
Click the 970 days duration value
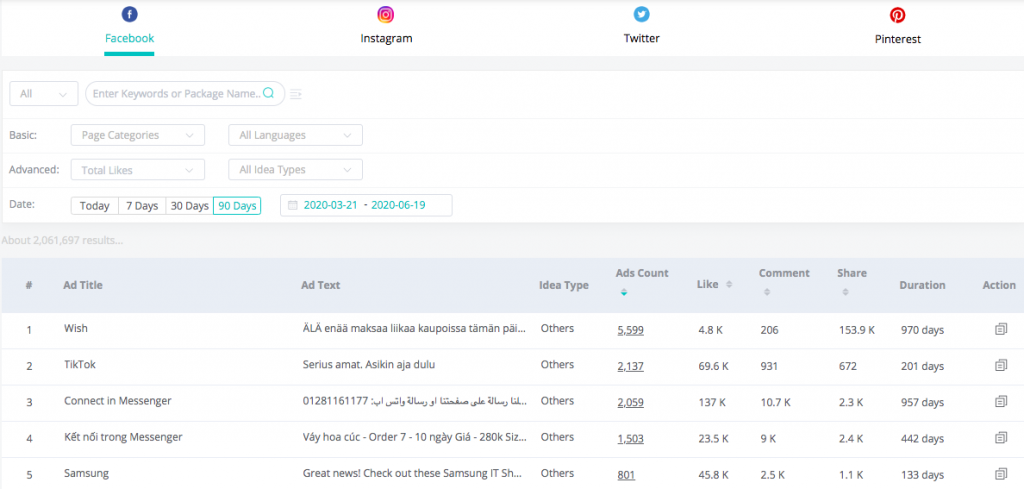coord(922,330)
